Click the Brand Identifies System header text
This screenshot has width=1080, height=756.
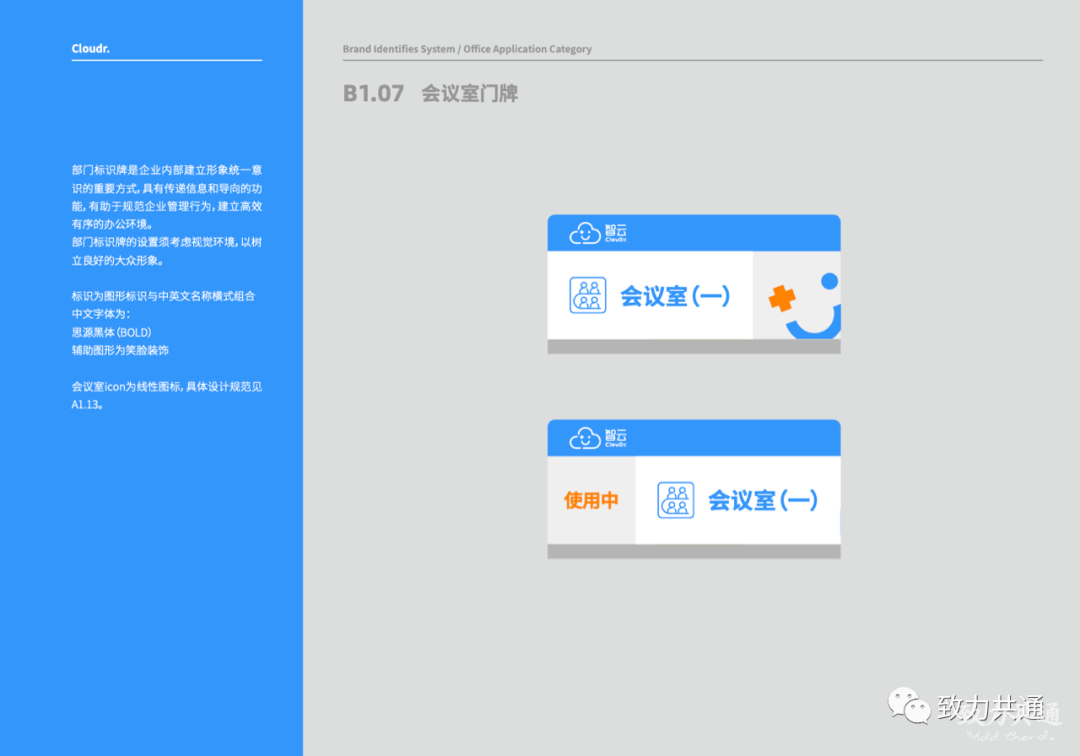(x=467, y=49)
